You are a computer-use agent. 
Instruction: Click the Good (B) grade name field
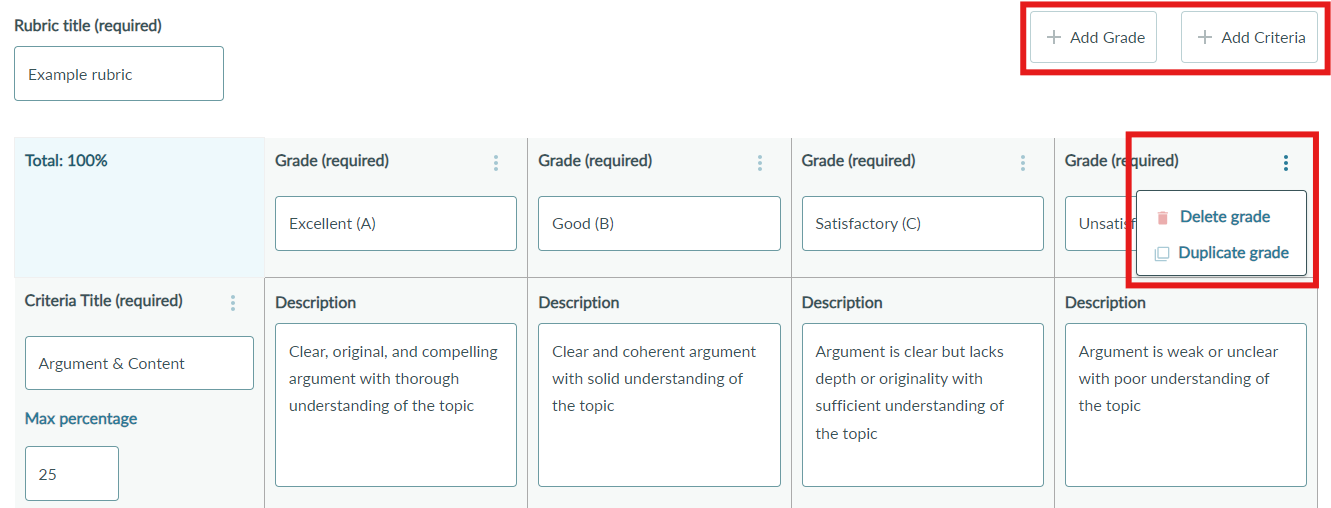[x=659, y=223]
